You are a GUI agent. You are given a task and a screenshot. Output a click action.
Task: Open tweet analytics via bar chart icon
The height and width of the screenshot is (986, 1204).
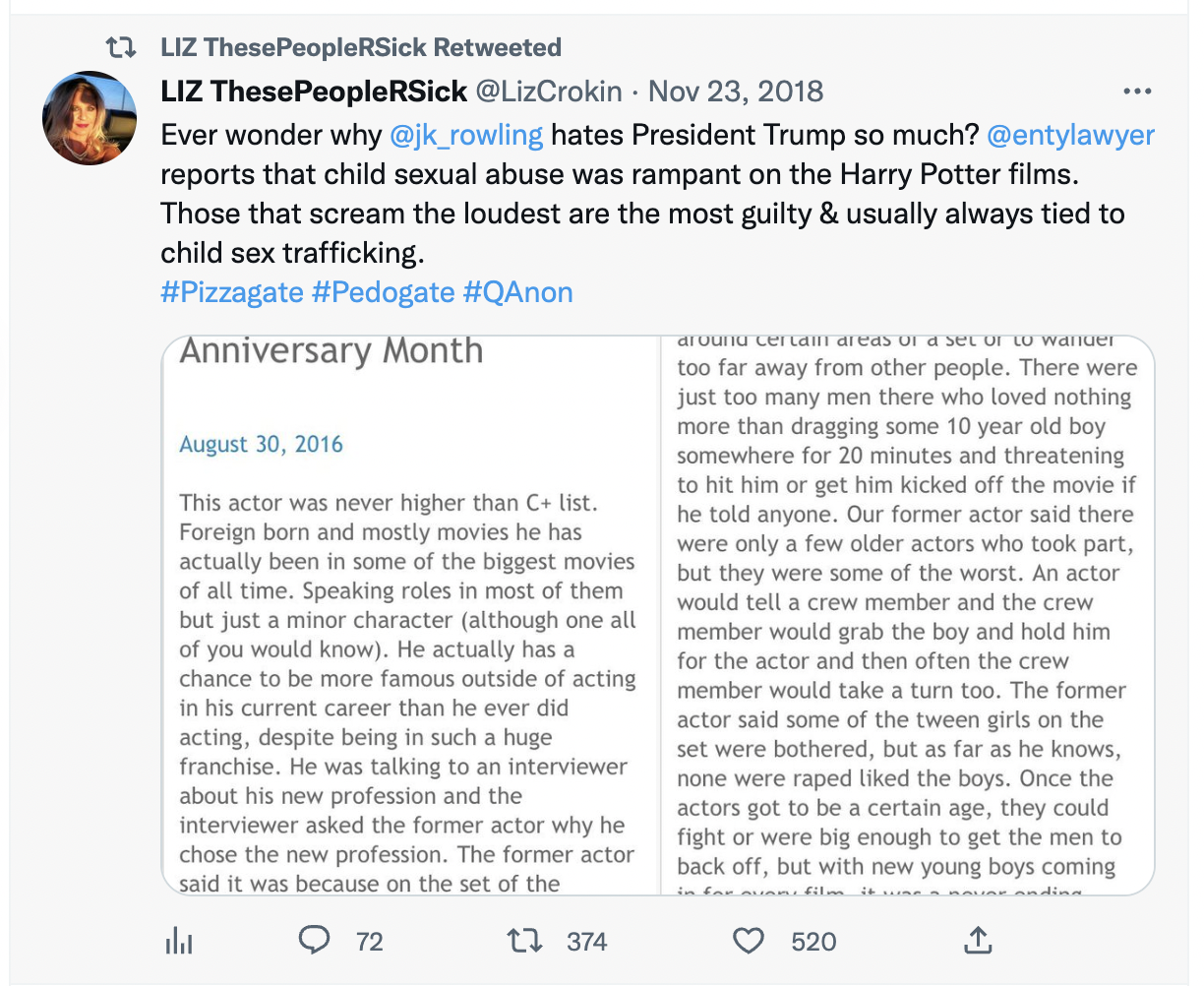[x=178, y=941]
